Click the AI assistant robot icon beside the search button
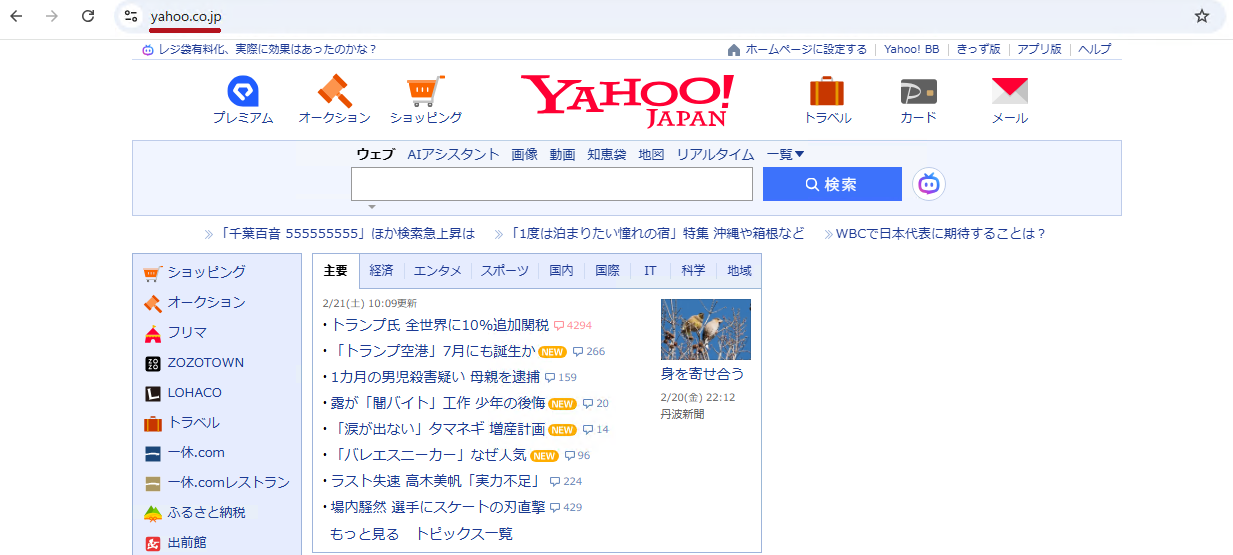1233x555 pixels. (x=929, y=184)
